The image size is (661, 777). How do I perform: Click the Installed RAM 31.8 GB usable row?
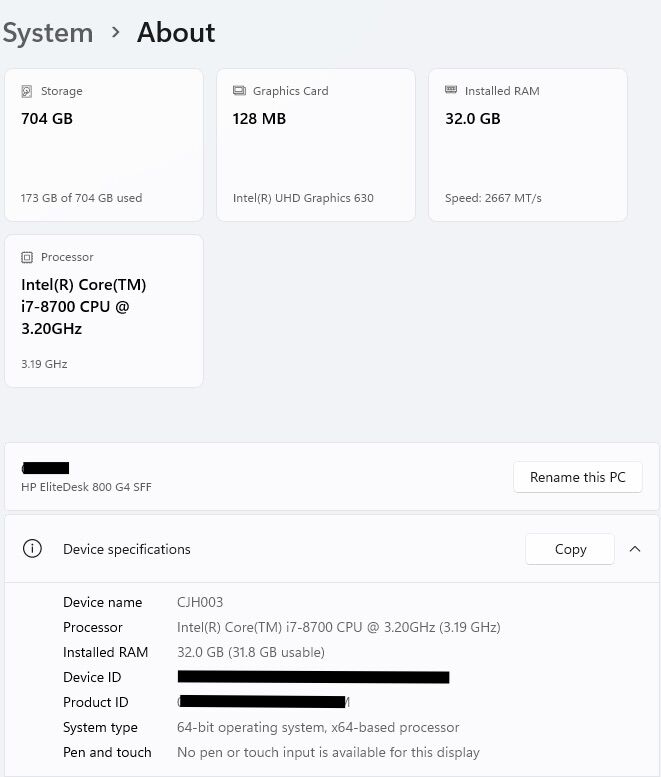click(x=250, y=652)
